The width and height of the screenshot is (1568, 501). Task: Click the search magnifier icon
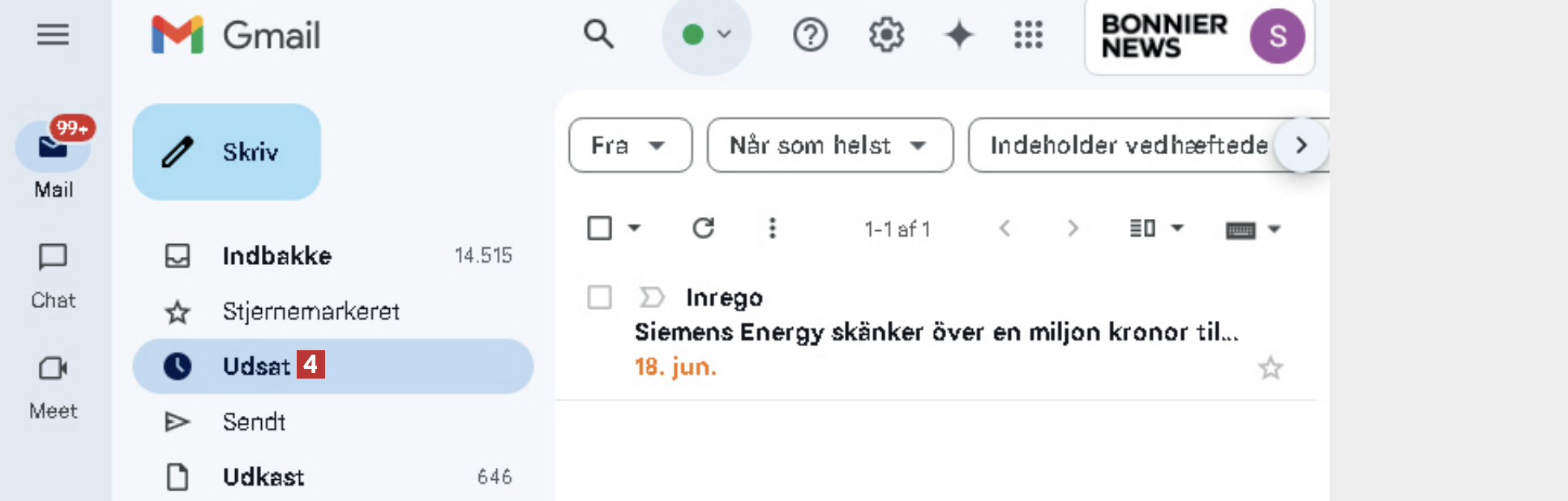598,35
